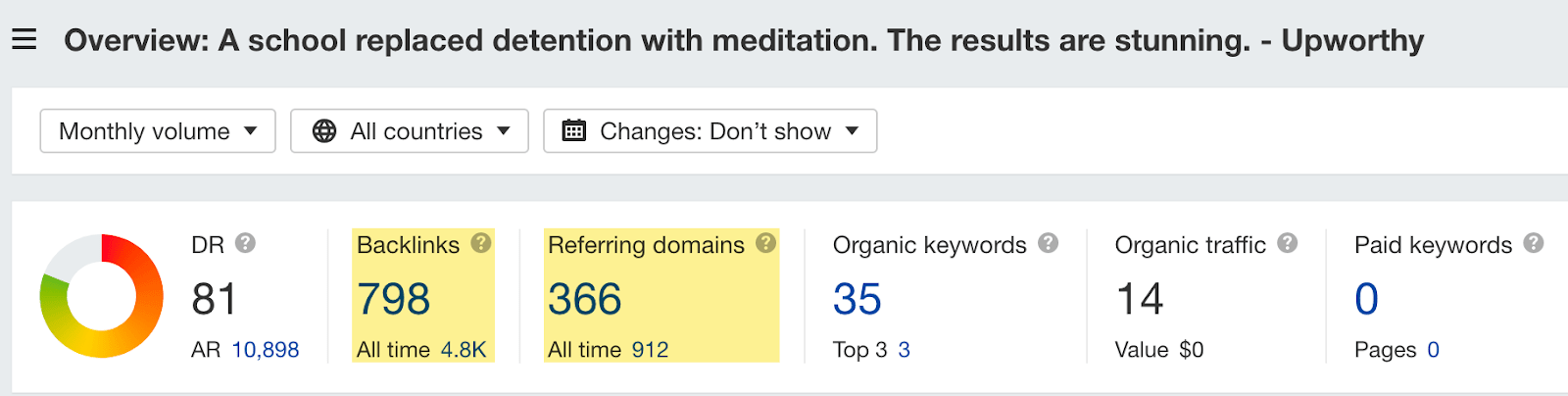Click help icon next to DR
The height and width of the screenshot is (396, 1568).
246,243
